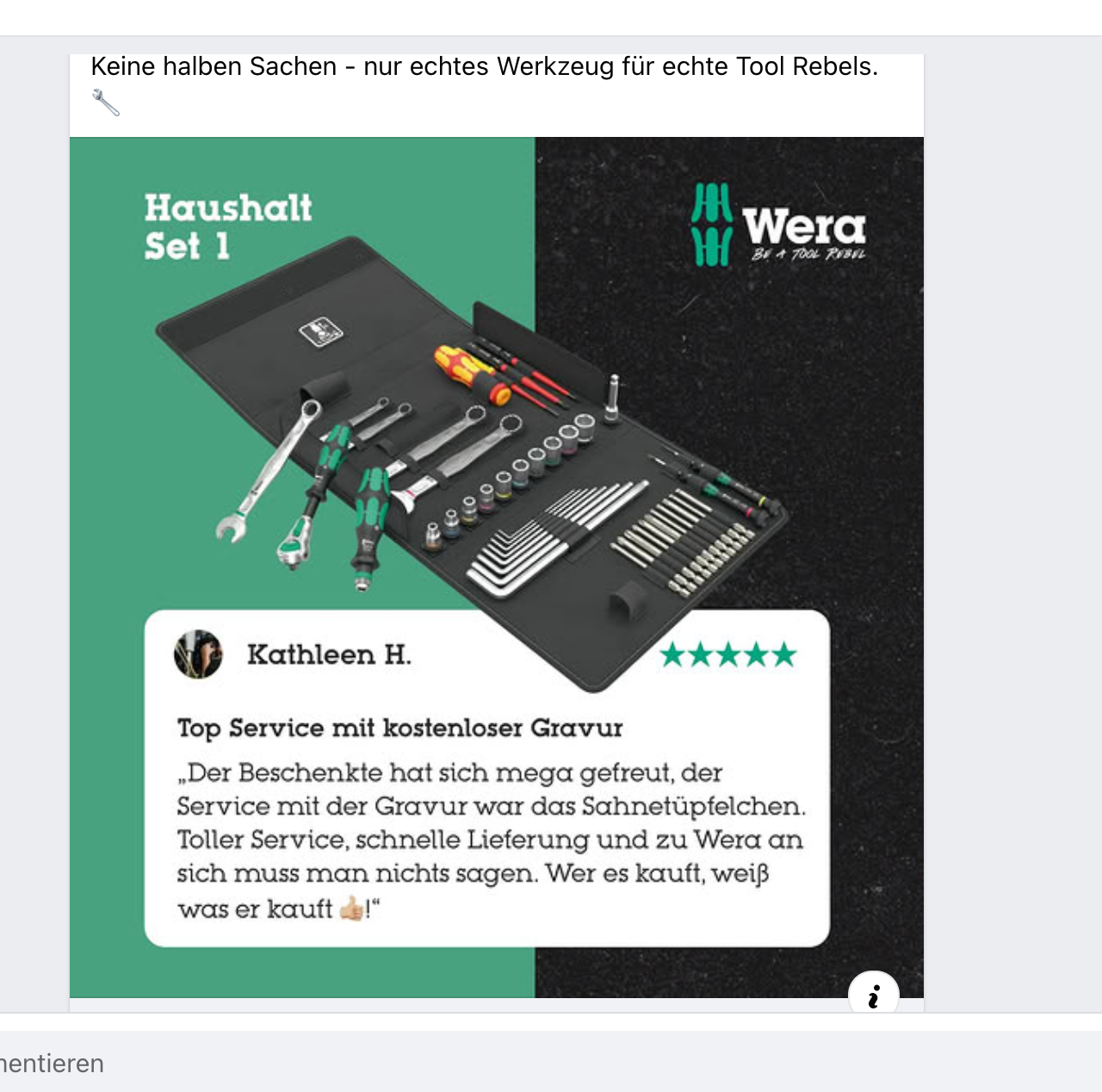Click the wrench emoji under the caption

105,102
